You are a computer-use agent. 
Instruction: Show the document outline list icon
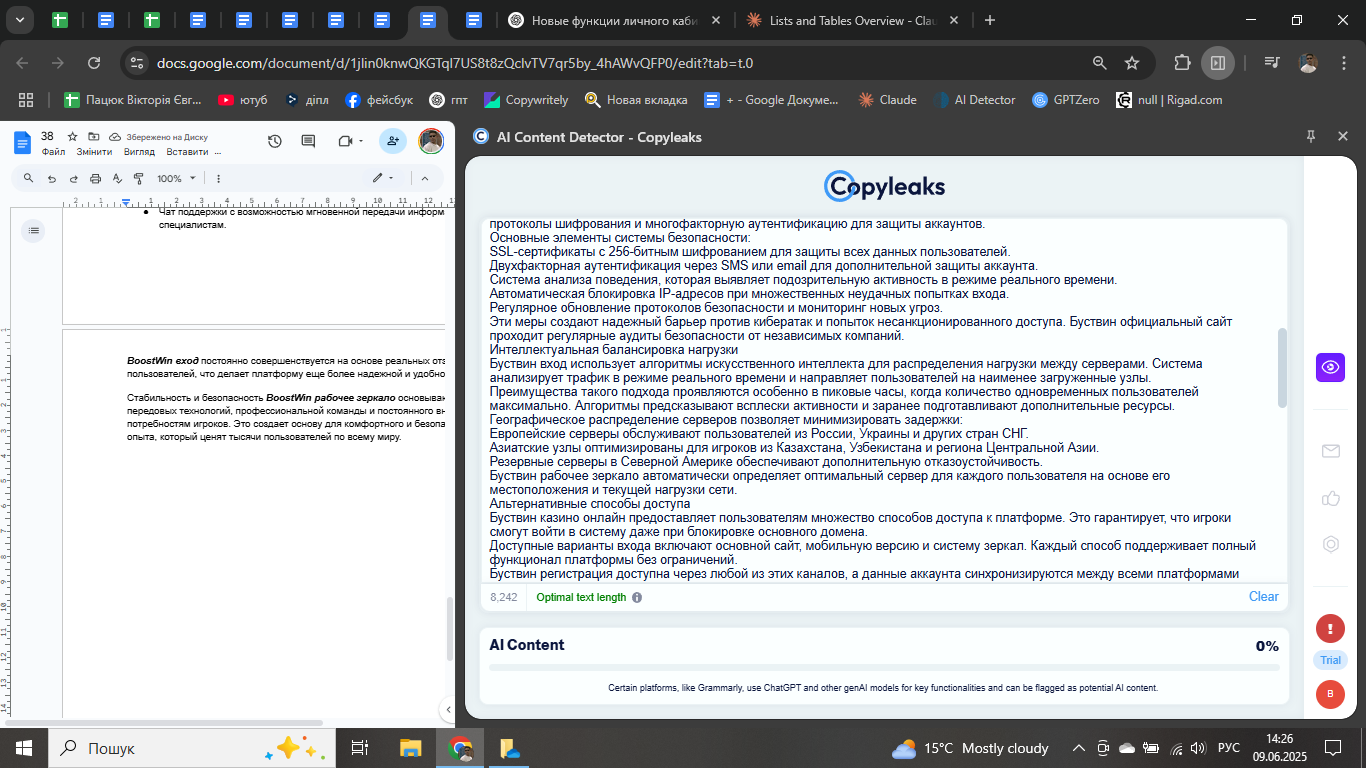tap(34, 231)
